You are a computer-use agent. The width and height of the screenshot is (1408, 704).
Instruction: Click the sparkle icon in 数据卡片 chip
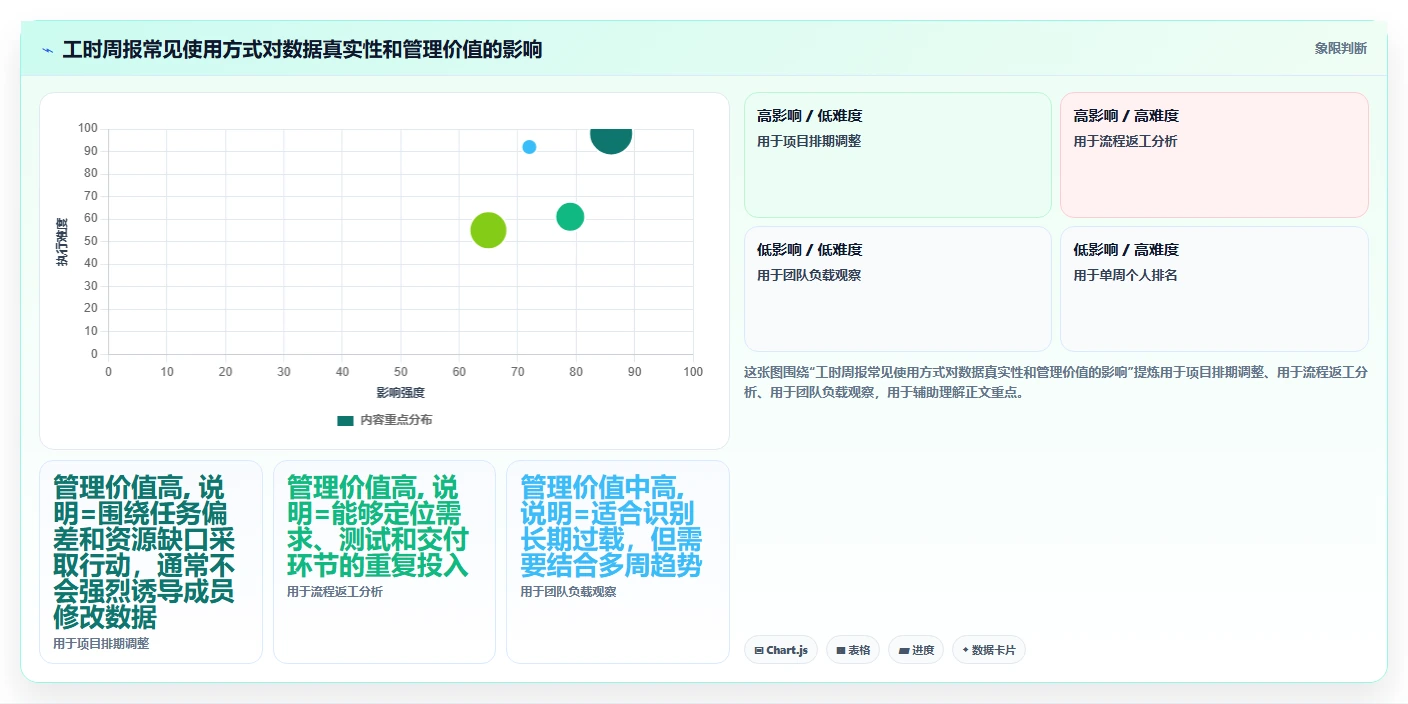coord(965,650)
